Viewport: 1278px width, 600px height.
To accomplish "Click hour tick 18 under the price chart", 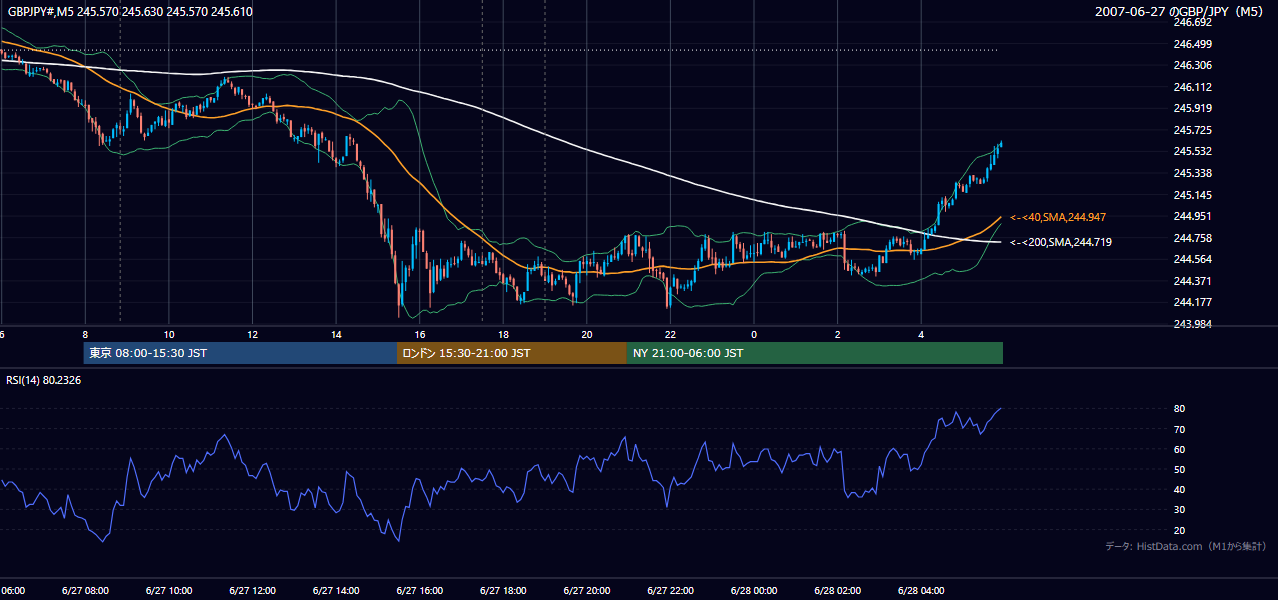I will click(503, 335).
